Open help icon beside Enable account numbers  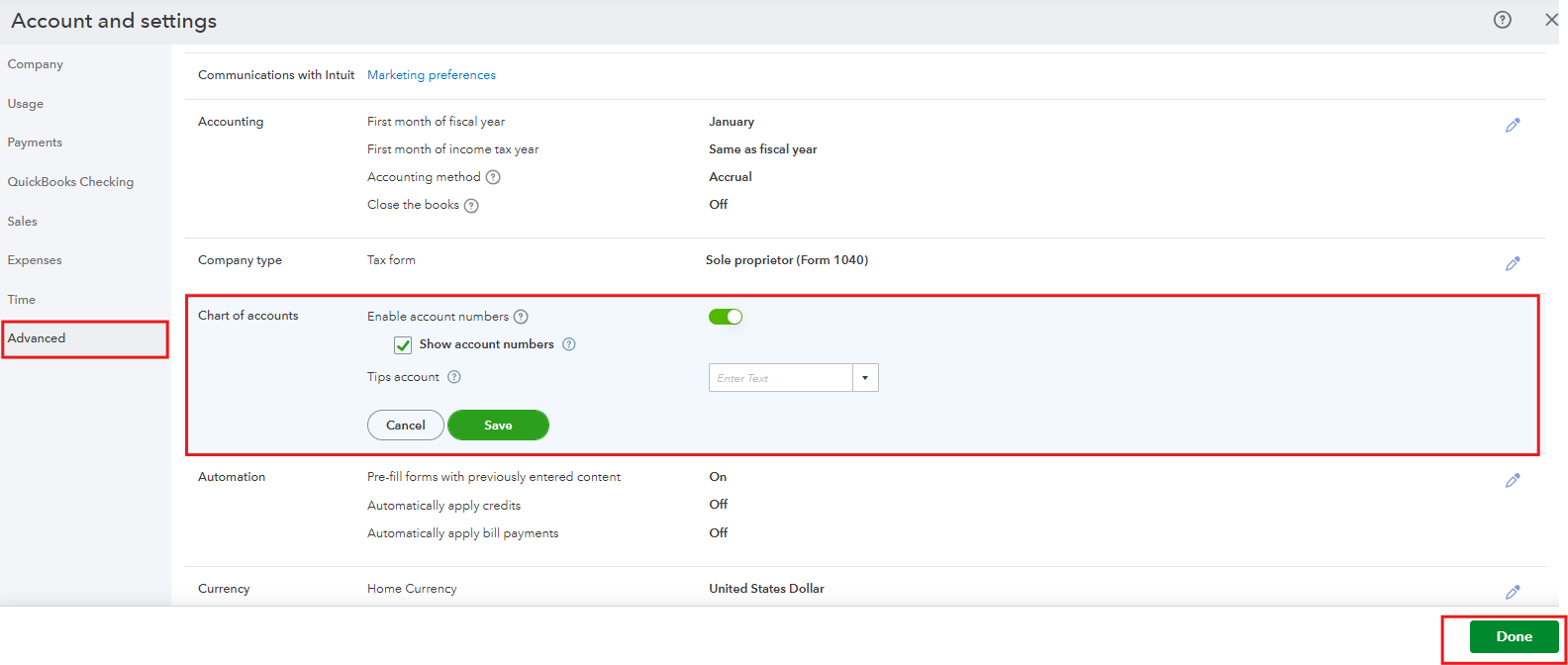[521, 317]
